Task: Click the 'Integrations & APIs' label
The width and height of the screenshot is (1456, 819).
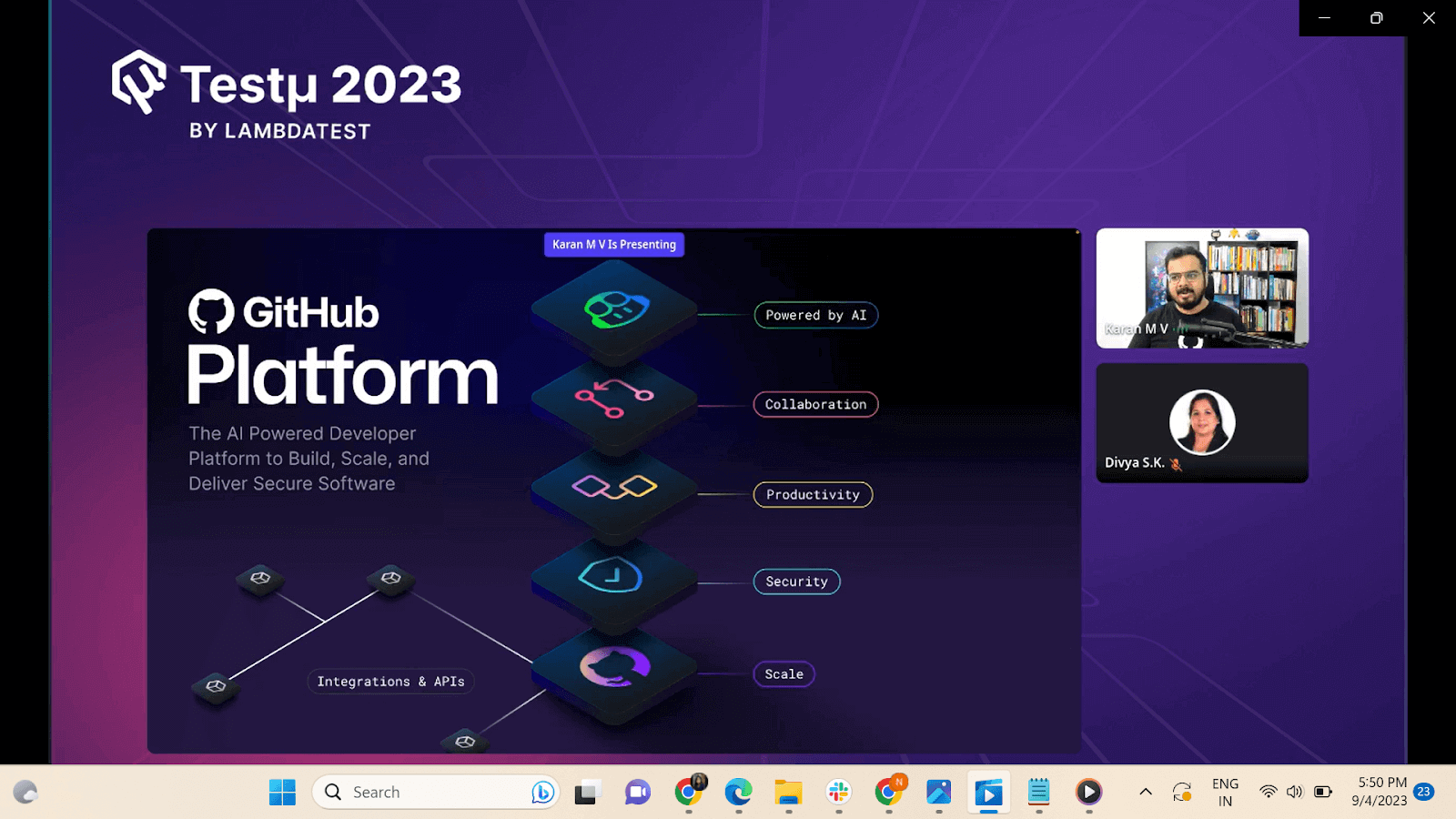Action: coord(390,682)
